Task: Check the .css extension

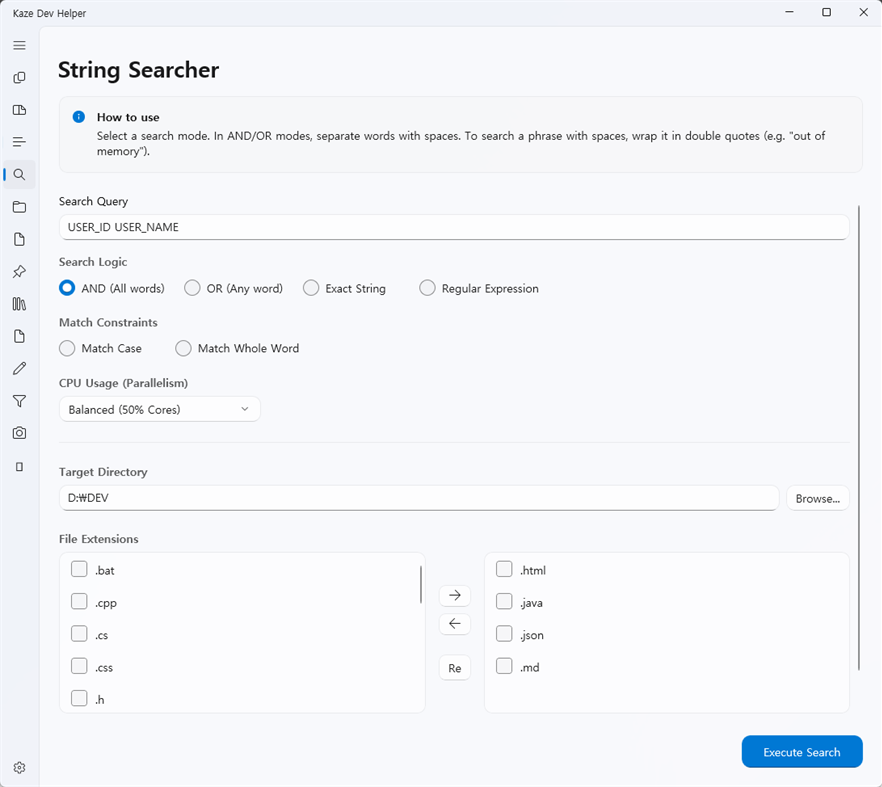Action: click(x=79, y=666)
